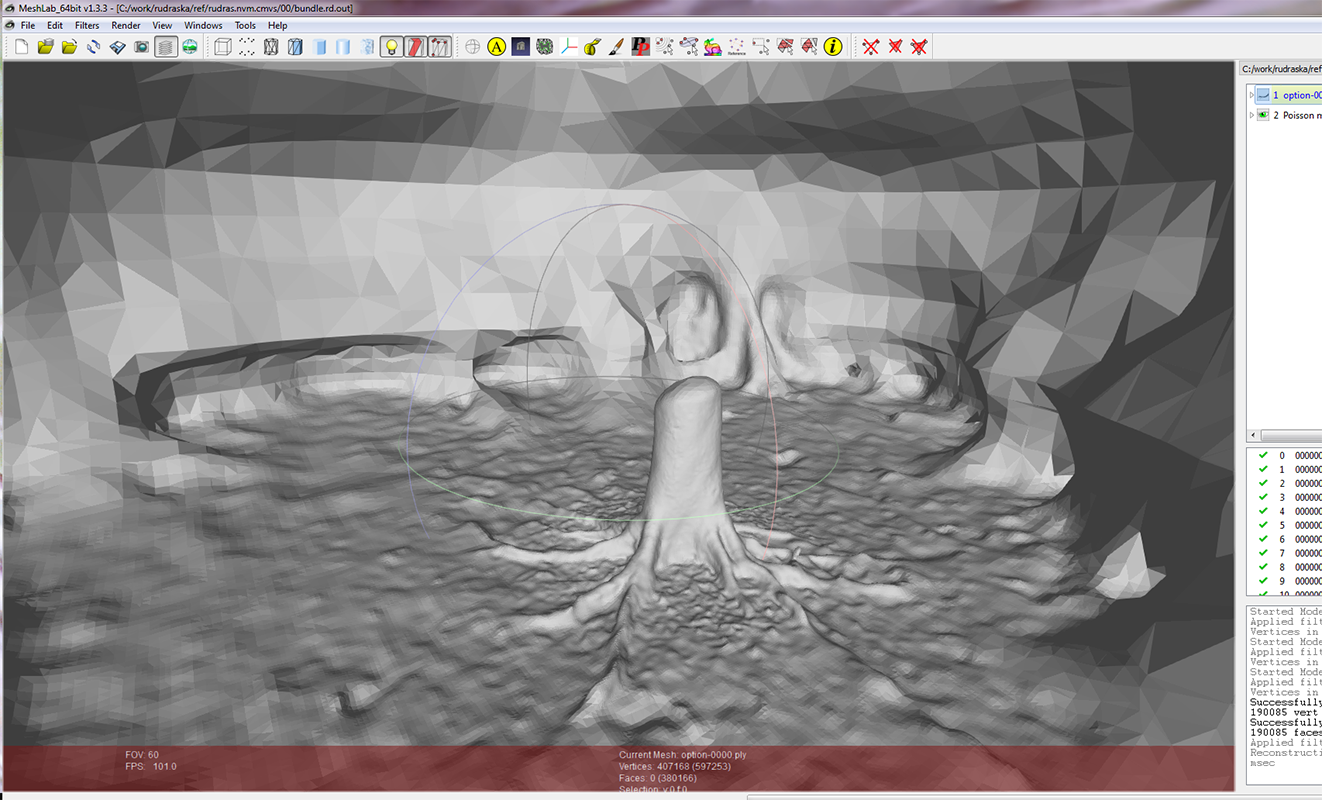Viewport: 1322px width, 800px height.
Task: Toggle texture render mode icon
Action: coord(367,47)
